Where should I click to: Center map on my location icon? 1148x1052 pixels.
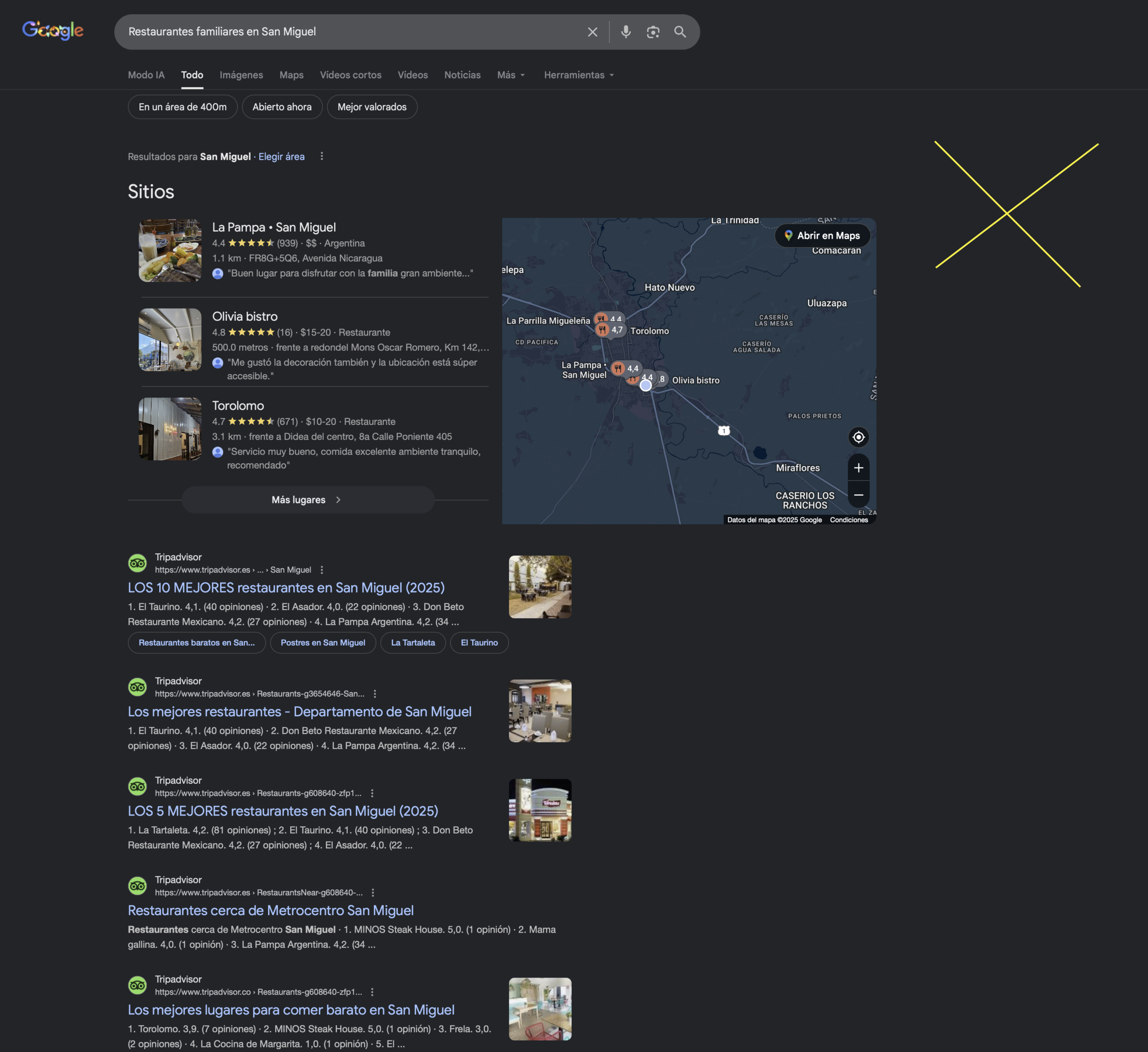point(858,437)
